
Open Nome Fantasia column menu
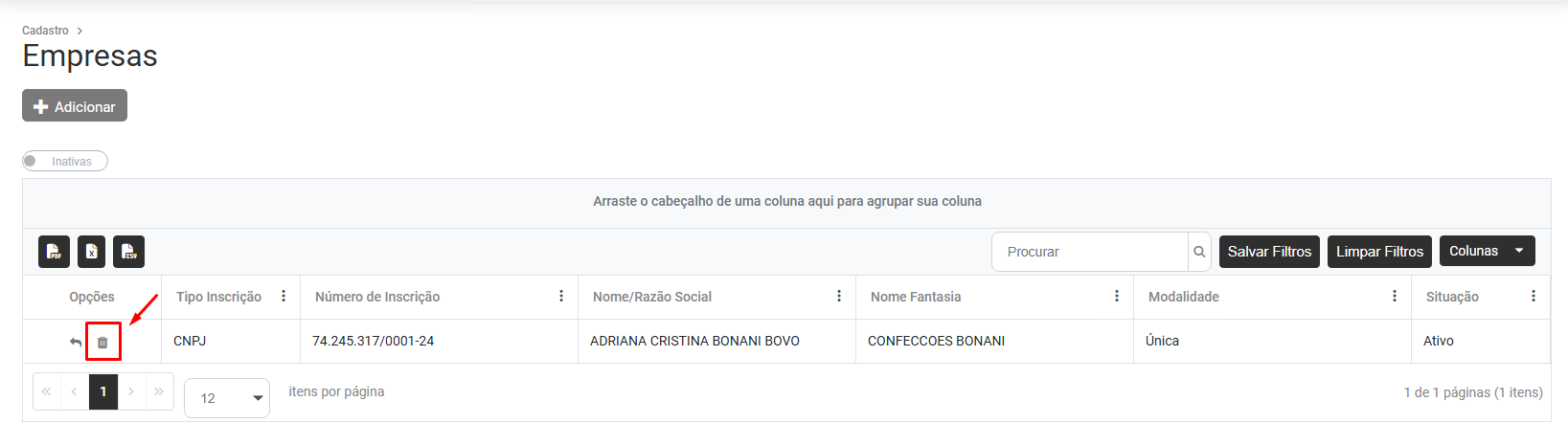[1117, 297]
